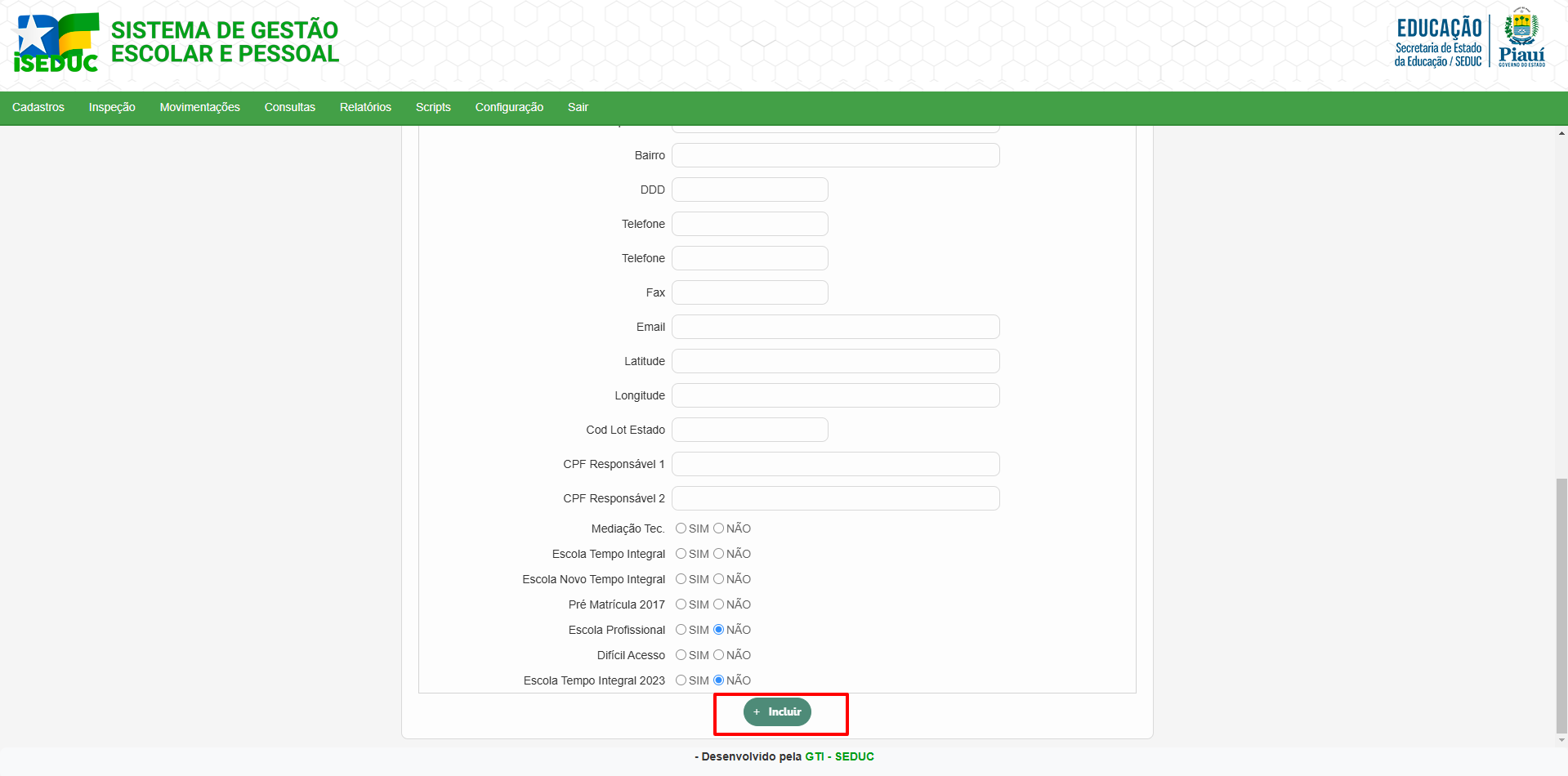Select NÃO for Escola Tempo Integral
1568x776 pixels.
tap(719, 554)
